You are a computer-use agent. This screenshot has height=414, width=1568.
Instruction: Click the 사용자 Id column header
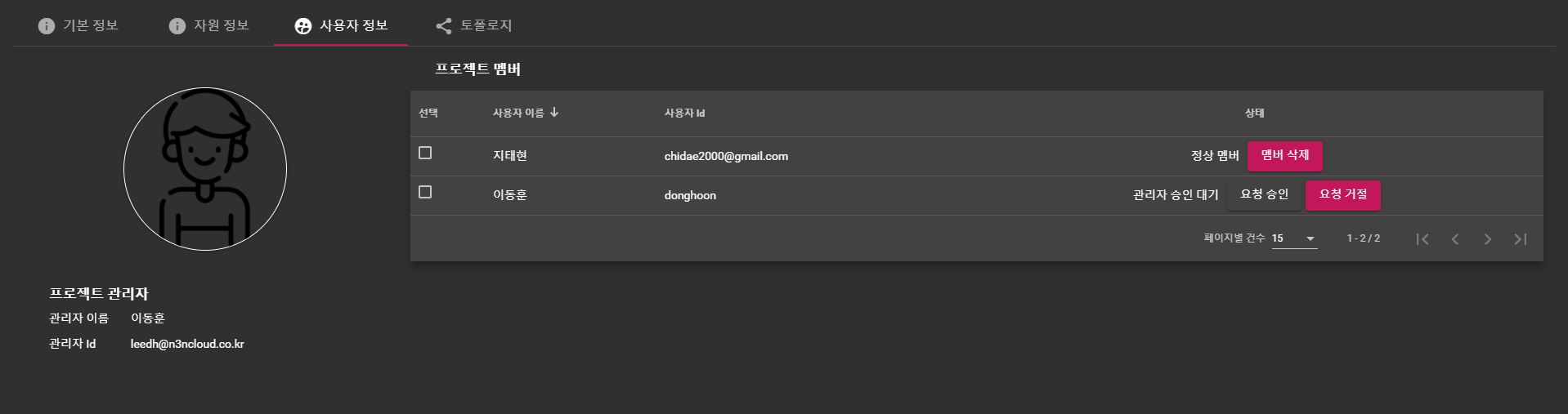pos(684,114)
